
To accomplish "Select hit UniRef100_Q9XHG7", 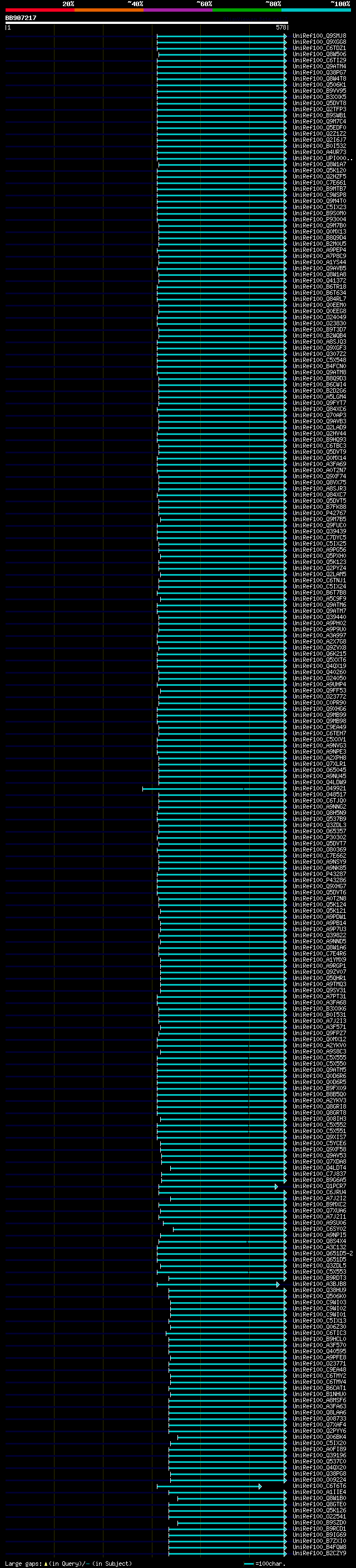I will 319,886.
